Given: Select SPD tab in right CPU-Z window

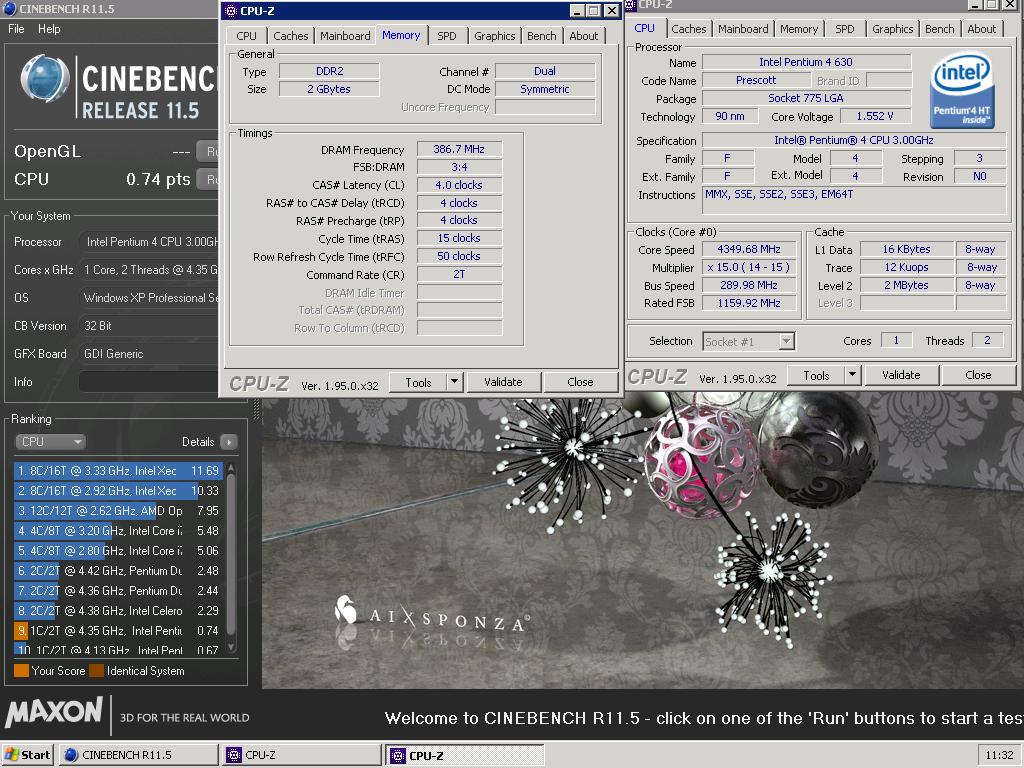Looking at the screenshot, I should point(844,29).
